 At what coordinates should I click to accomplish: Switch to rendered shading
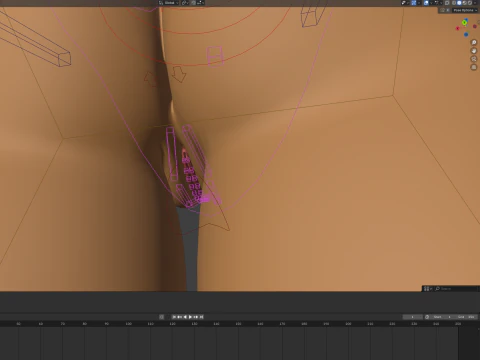tap(470, 3)
